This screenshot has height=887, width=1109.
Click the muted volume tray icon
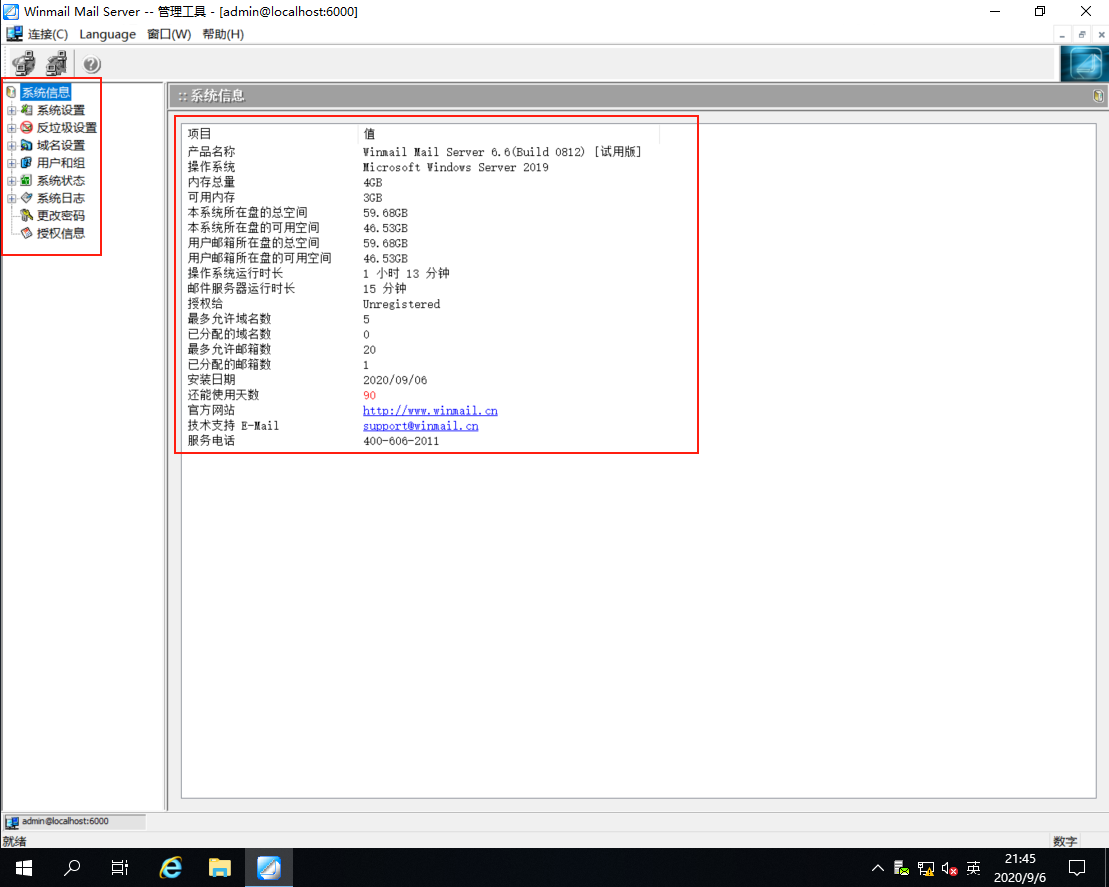click(949, 868)
